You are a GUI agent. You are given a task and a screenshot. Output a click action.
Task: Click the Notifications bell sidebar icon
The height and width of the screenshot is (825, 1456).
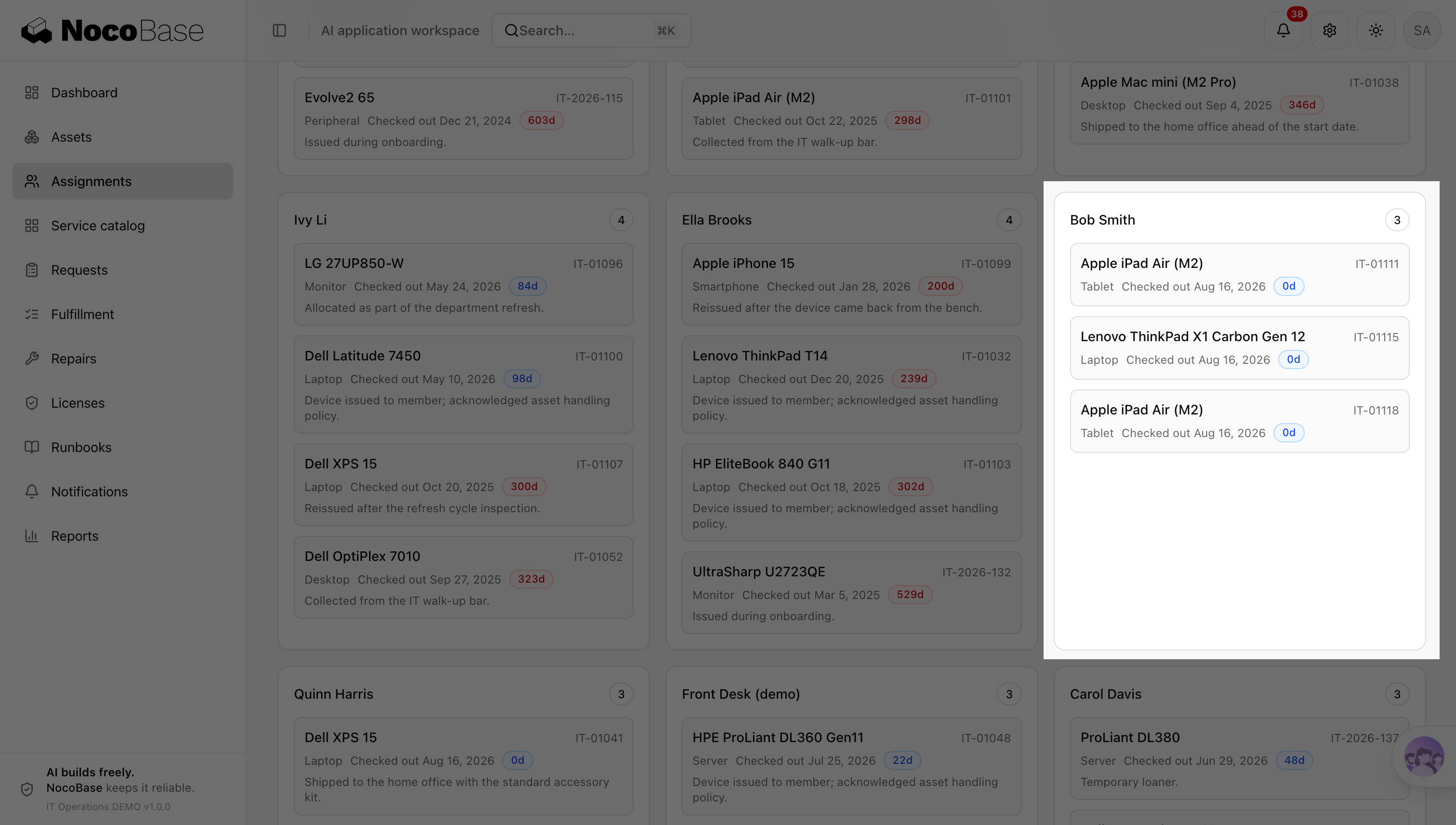coord(32,492)
